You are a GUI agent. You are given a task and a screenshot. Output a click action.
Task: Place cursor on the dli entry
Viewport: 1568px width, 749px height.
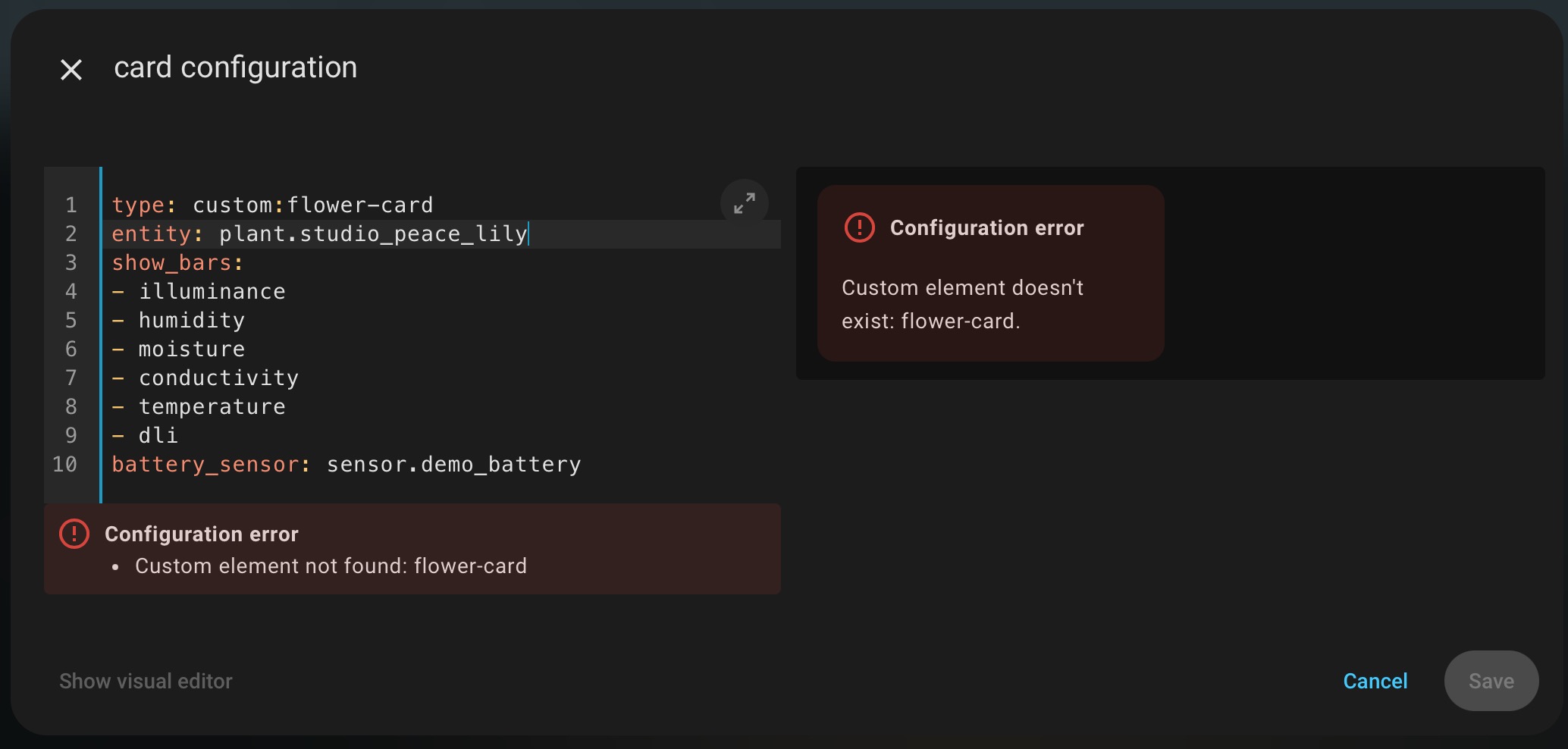click(158, 436)
